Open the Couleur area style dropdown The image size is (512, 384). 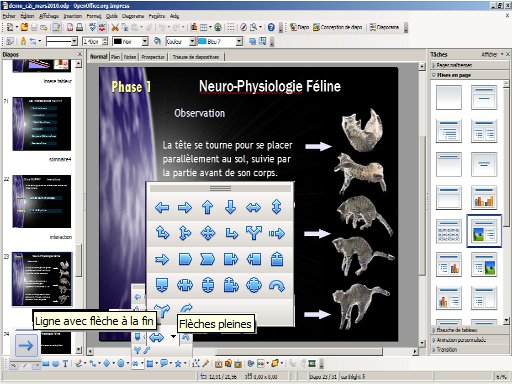pyautogui.click(x=192, y=41)
